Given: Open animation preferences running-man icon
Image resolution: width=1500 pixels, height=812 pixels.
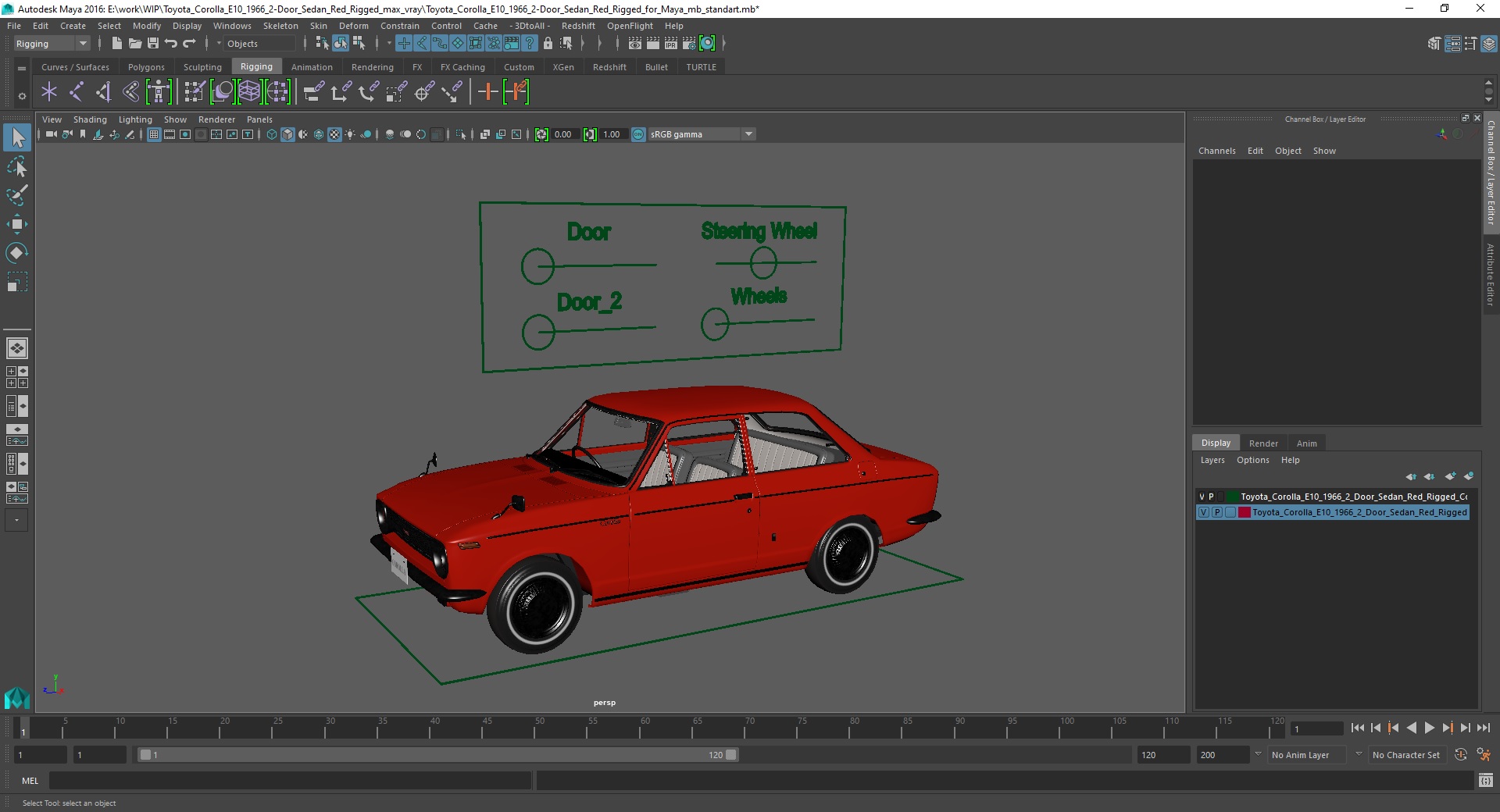Looking at the screenshot, I should coord(1484,755).
